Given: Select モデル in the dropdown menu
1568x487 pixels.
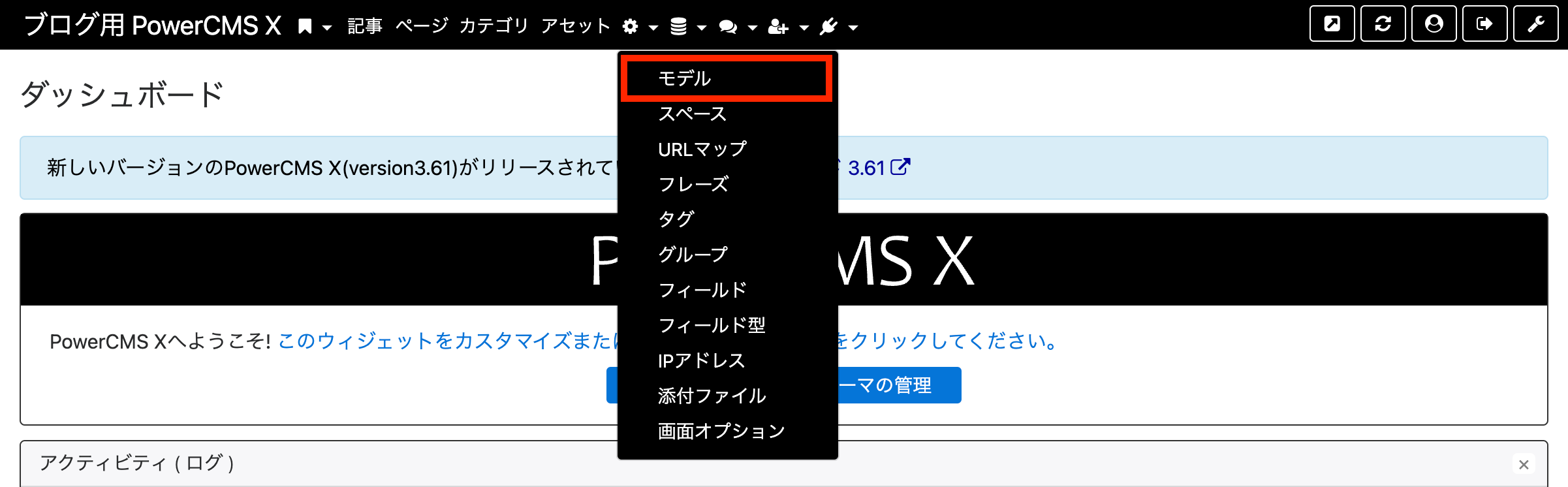Looking at the screenshot, I should pyautogui.click(x=727, y=78).
